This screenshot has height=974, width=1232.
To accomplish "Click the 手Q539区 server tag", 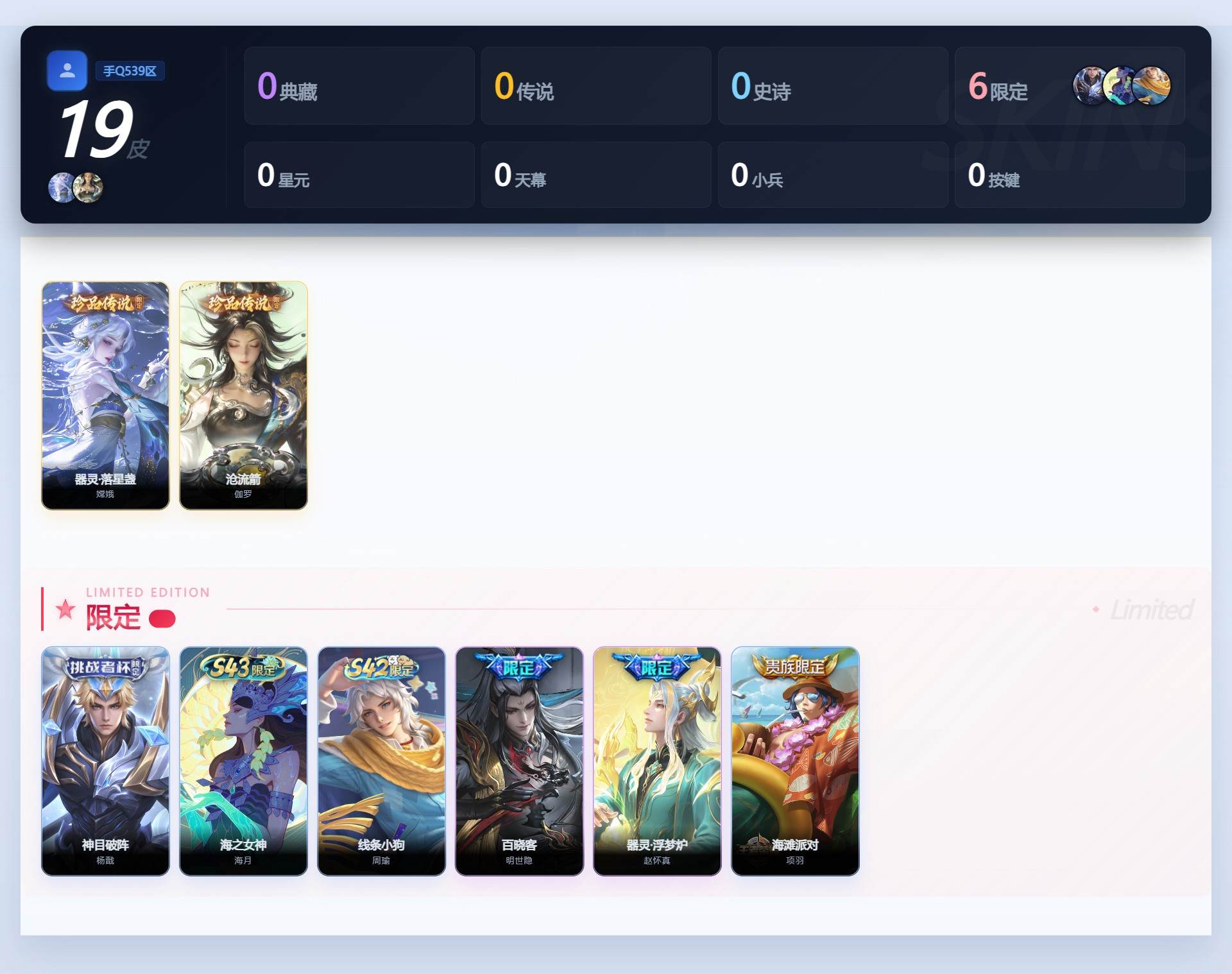I will click(130, 71).
